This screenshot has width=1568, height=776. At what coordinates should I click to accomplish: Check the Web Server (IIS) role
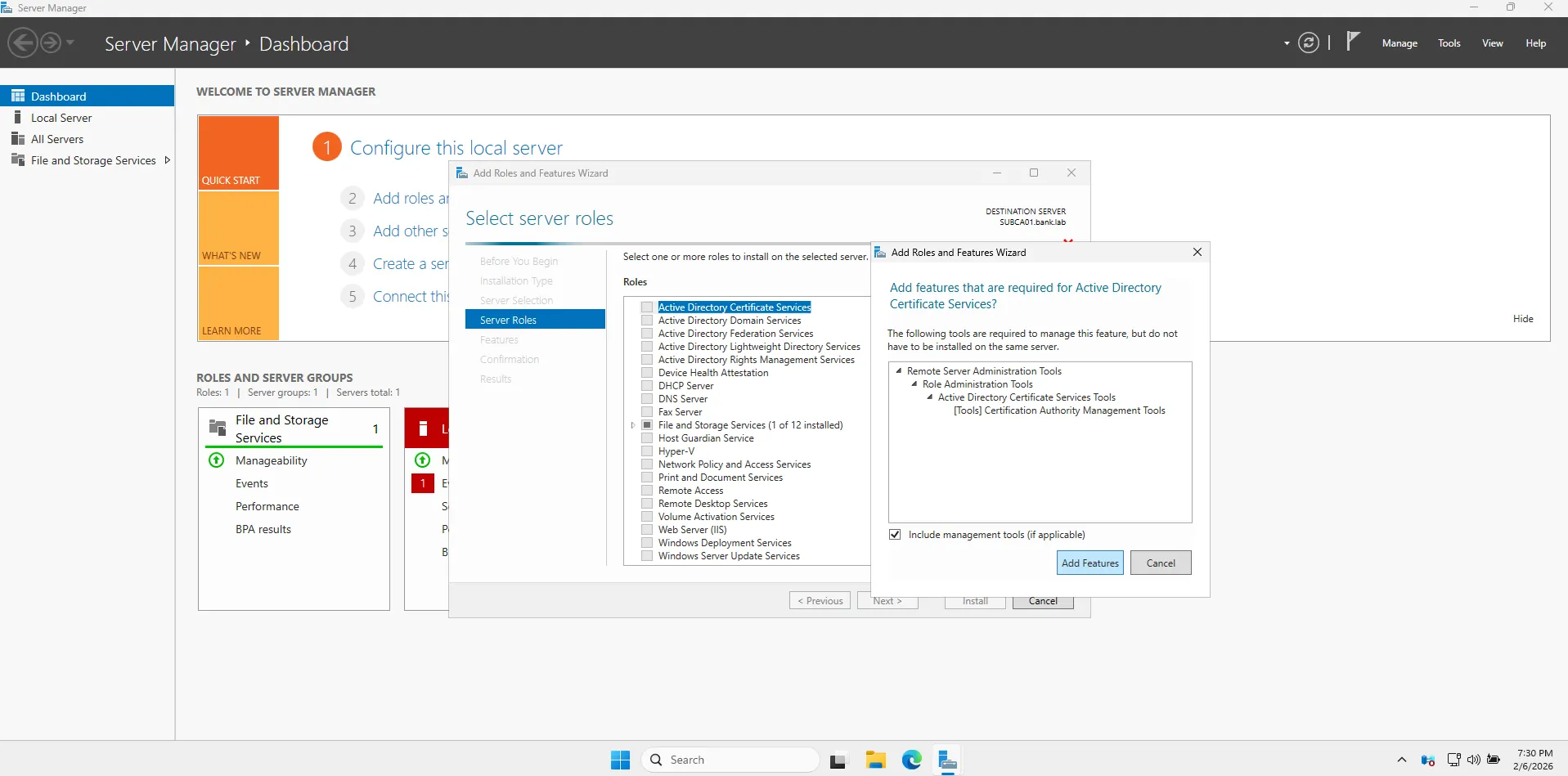coord(647,530)
